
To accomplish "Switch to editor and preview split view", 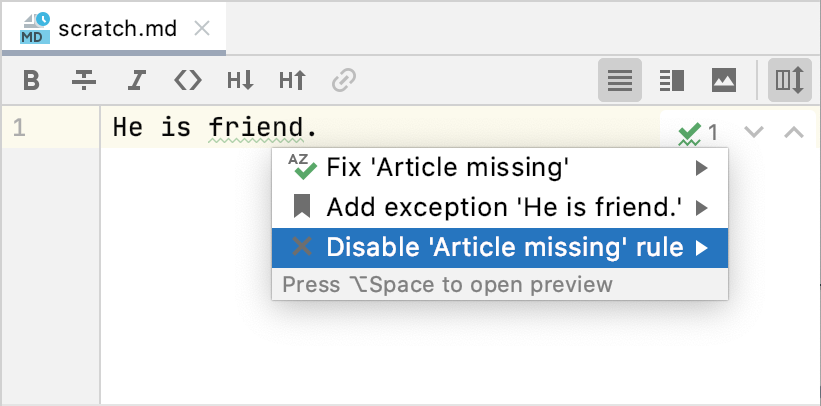I will (x=671, y=80).
